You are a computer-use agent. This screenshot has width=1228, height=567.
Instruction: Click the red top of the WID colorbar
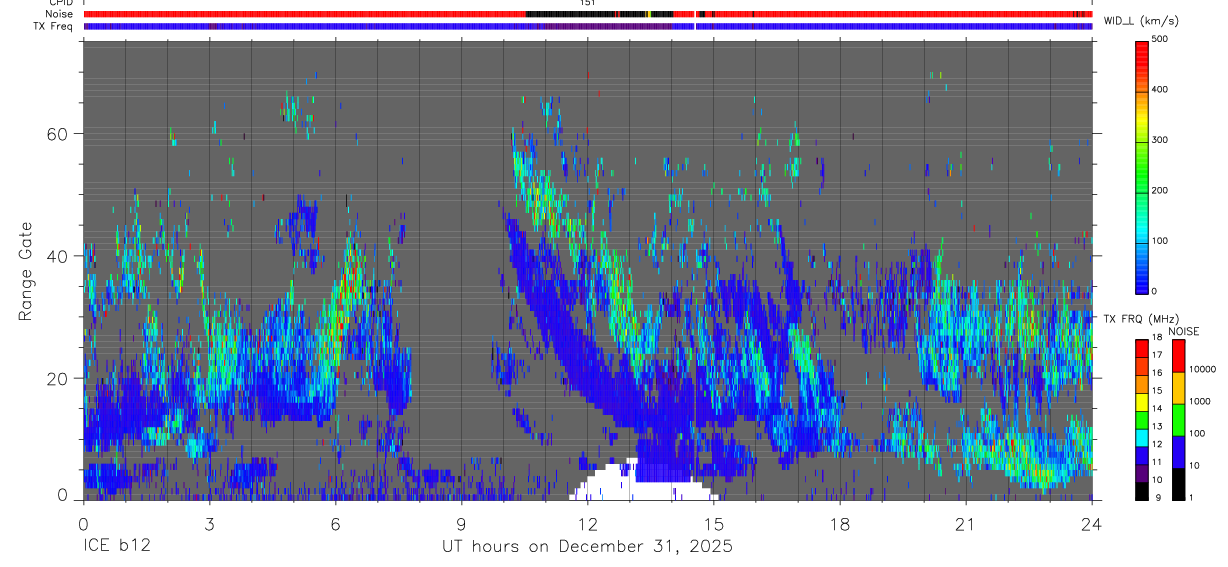pos(1142,55)
